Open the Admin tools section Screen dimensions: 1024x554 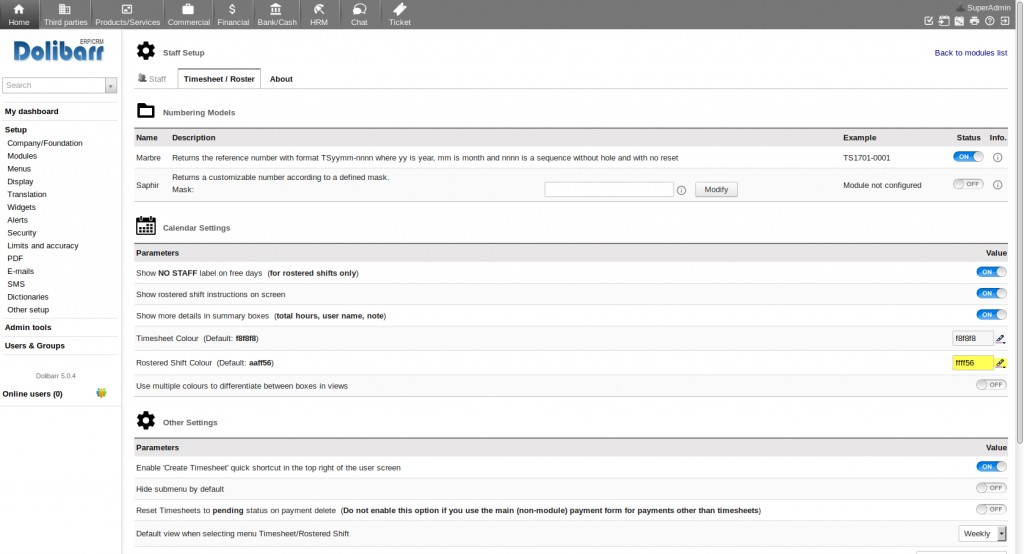pos(28,328)
